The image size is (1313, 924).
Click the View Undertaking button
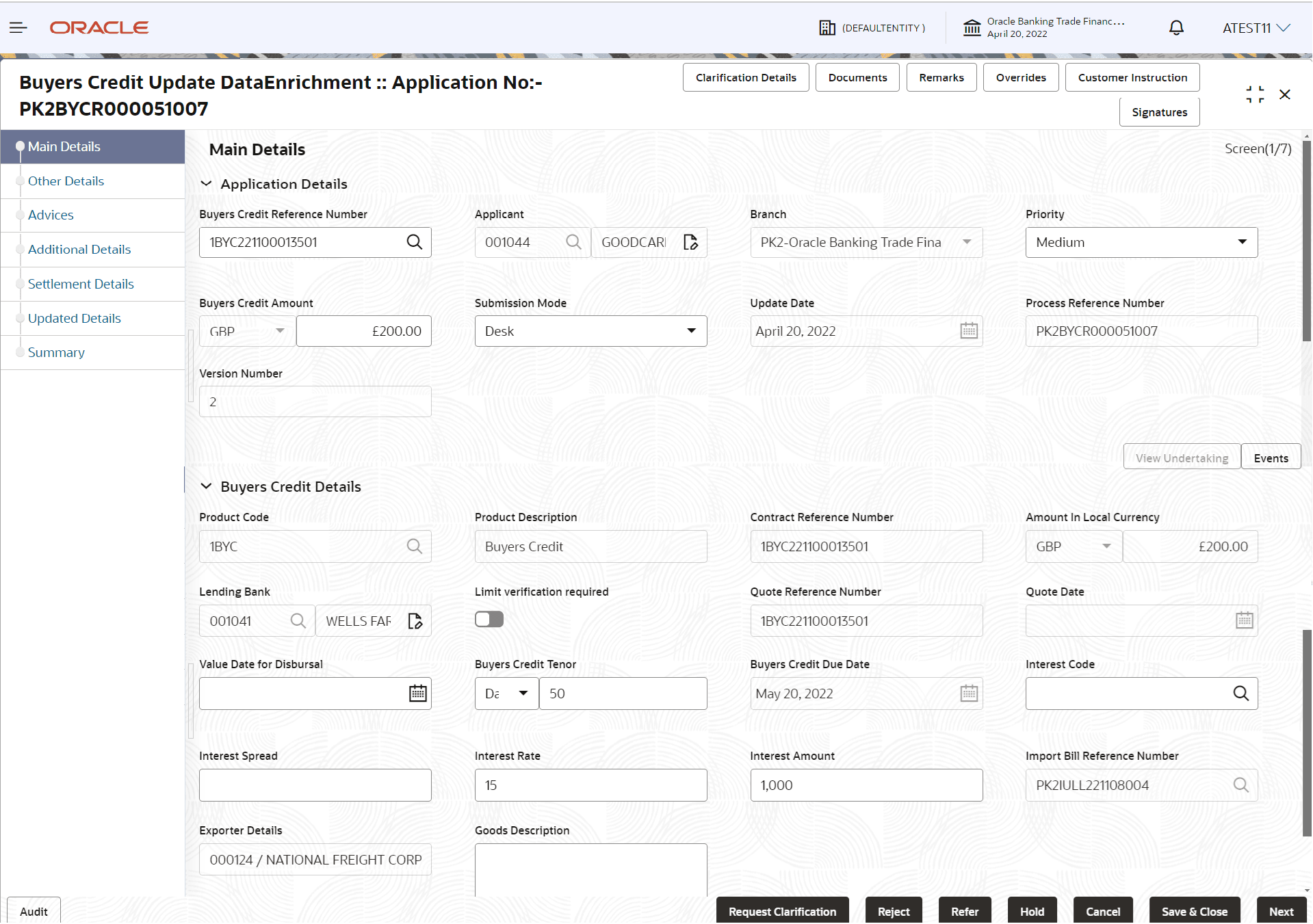pyautogui.click(x=1182, y=456)
